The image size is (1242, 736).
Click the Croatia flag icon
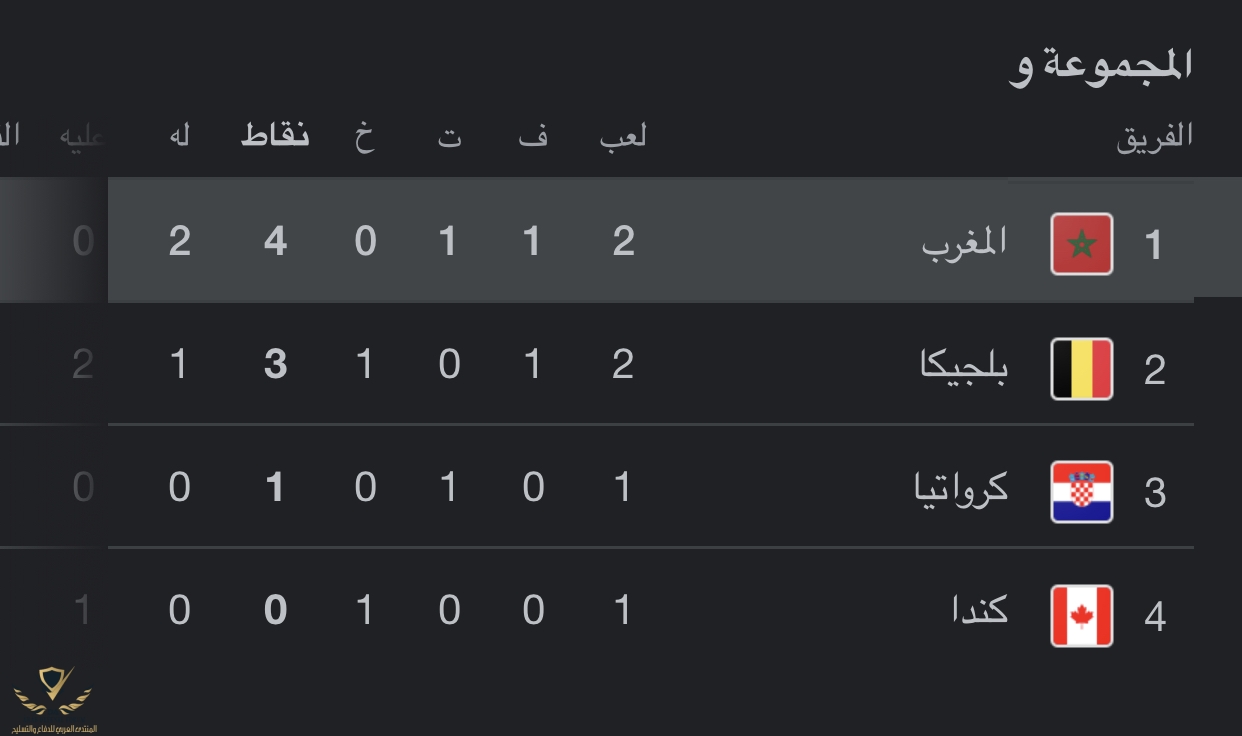pos(1082,492)
